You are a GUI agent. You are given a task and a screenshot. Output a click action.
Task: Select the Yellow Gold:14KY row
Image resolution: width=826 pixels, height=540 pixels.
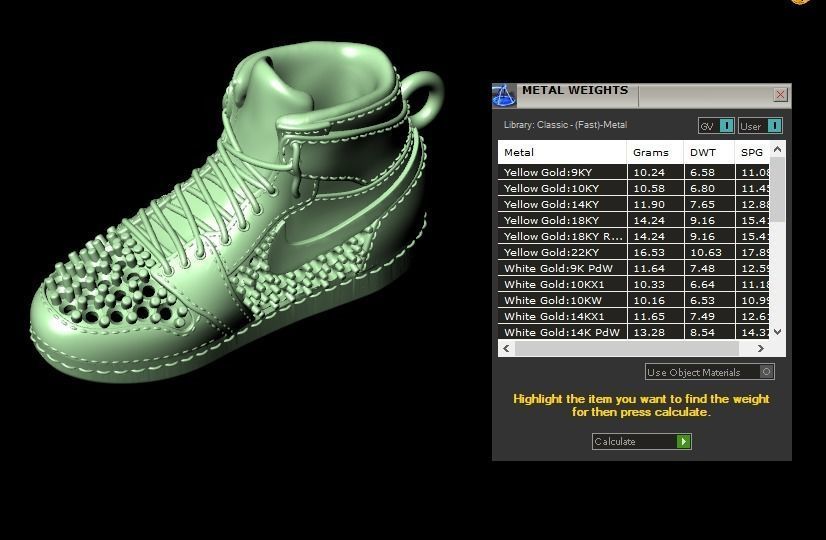click(x=634, y=204)
